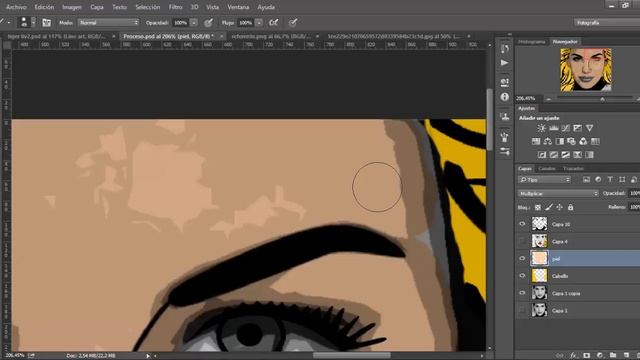This screenshot has width=640, height=360.
Task: Hide the Capa 10 layer
Action: [x=522, y=224]
